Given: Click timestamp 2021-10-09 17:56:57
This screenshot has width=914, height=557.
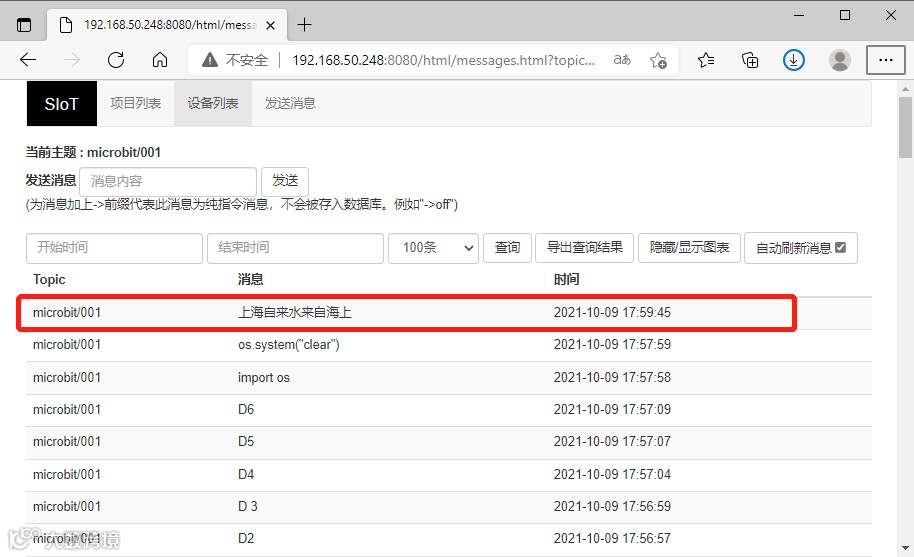Looking at the screenshot, I should coord(612,538).
